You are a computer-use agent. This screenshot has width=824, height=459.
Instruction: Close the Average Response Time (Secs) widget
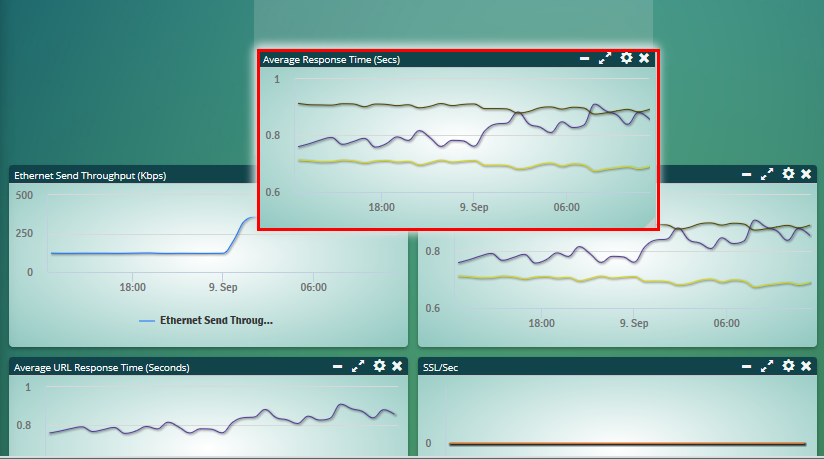pyautogui.click(x=644, y=58)
